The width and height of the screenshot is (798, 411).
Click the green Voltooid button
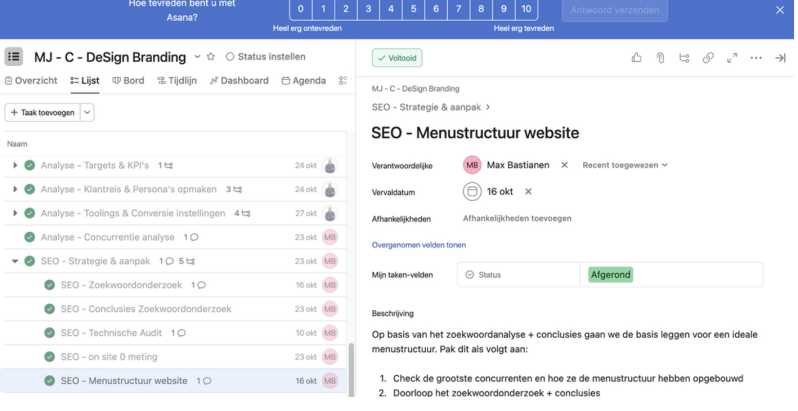[396, 58]
